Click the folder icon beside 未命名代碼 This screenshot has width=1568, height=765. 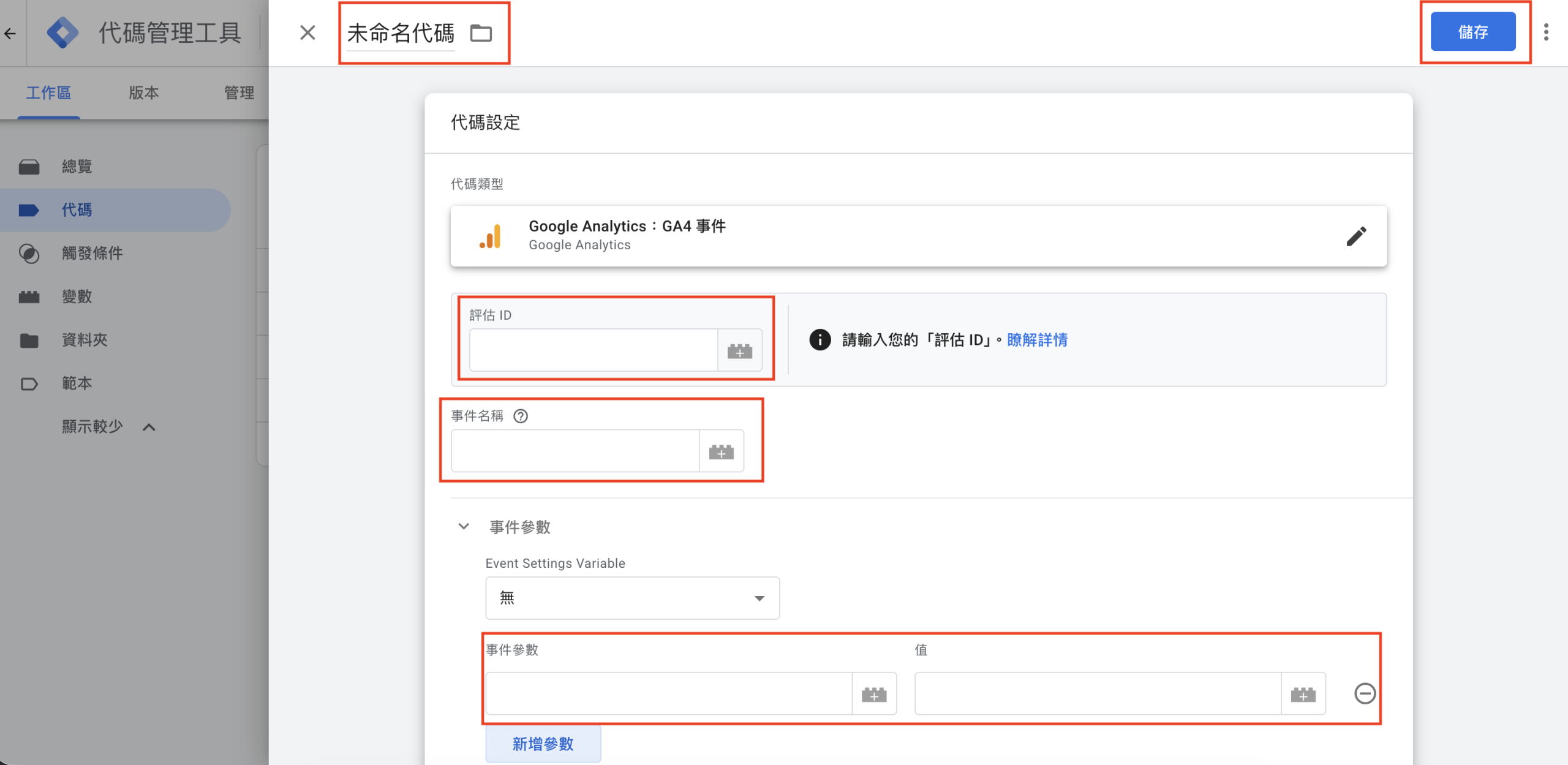point(481,33)
